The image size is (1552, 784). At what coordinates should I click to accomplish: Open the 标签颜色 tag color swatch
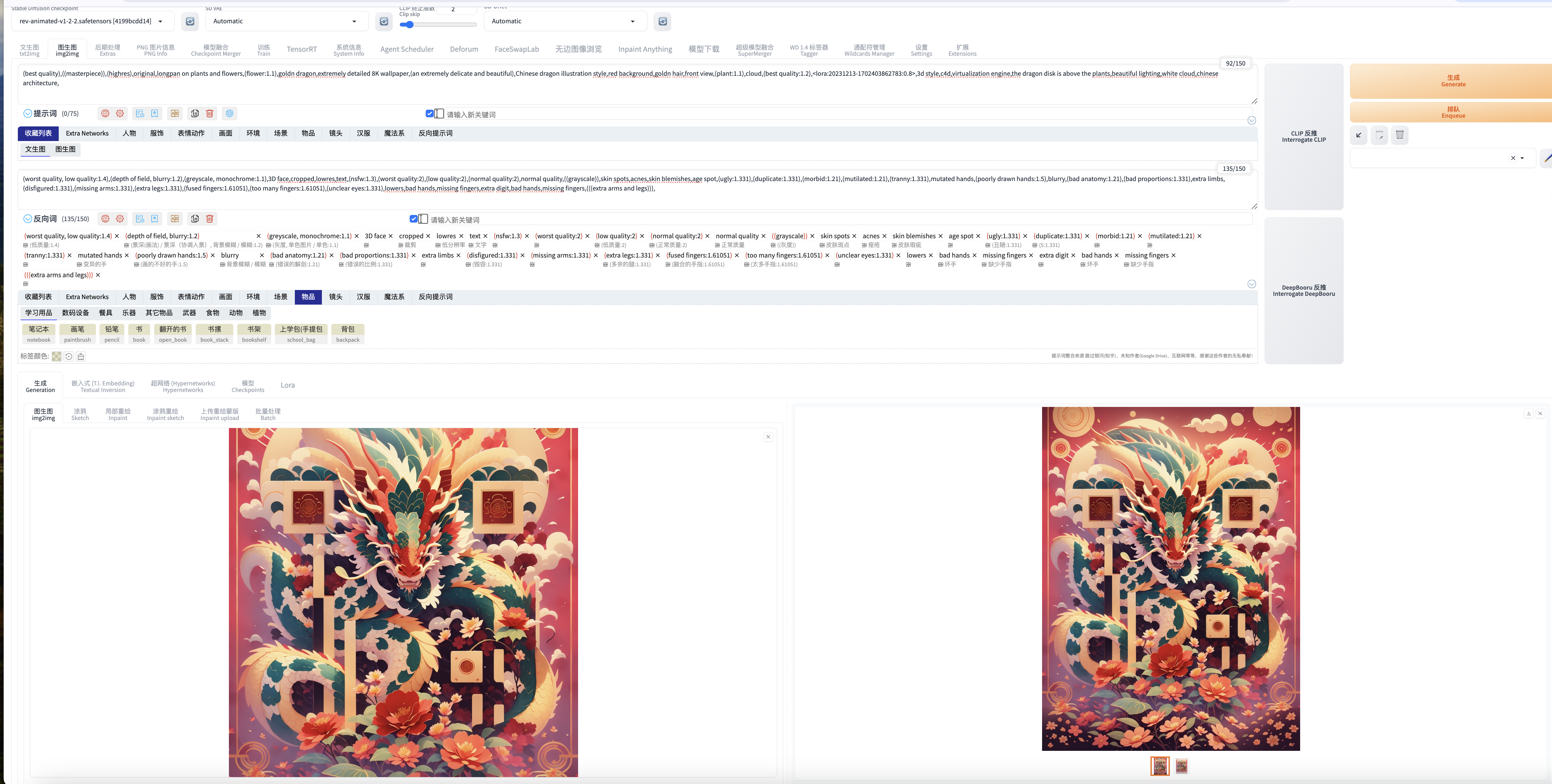pyautogui.click(x=56, y=356)
